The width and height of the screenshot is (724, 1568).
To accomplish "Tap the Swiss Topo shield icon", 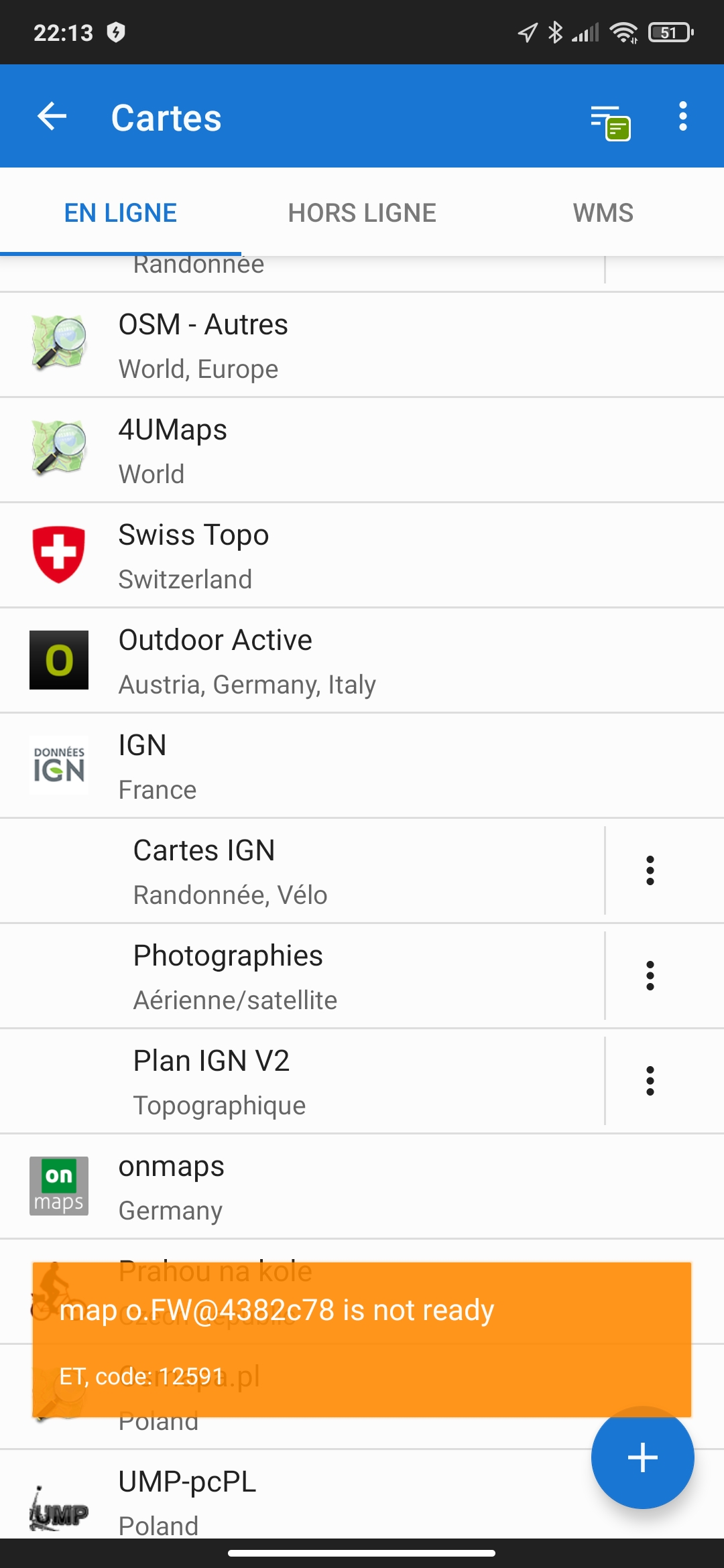I will (x=59, y=554).
